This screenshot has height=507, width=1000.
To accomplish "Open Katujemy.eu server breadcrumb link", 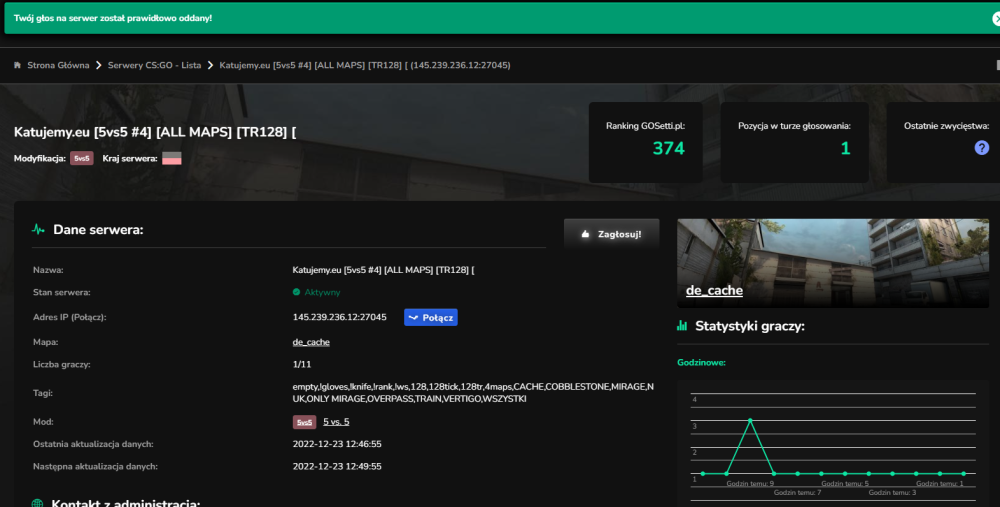I will pos(365,65).
